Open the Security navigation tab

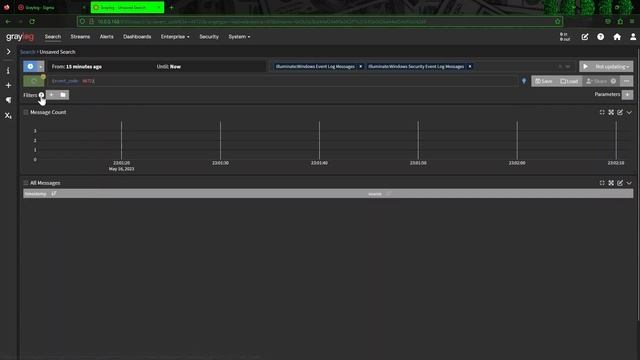209,37
